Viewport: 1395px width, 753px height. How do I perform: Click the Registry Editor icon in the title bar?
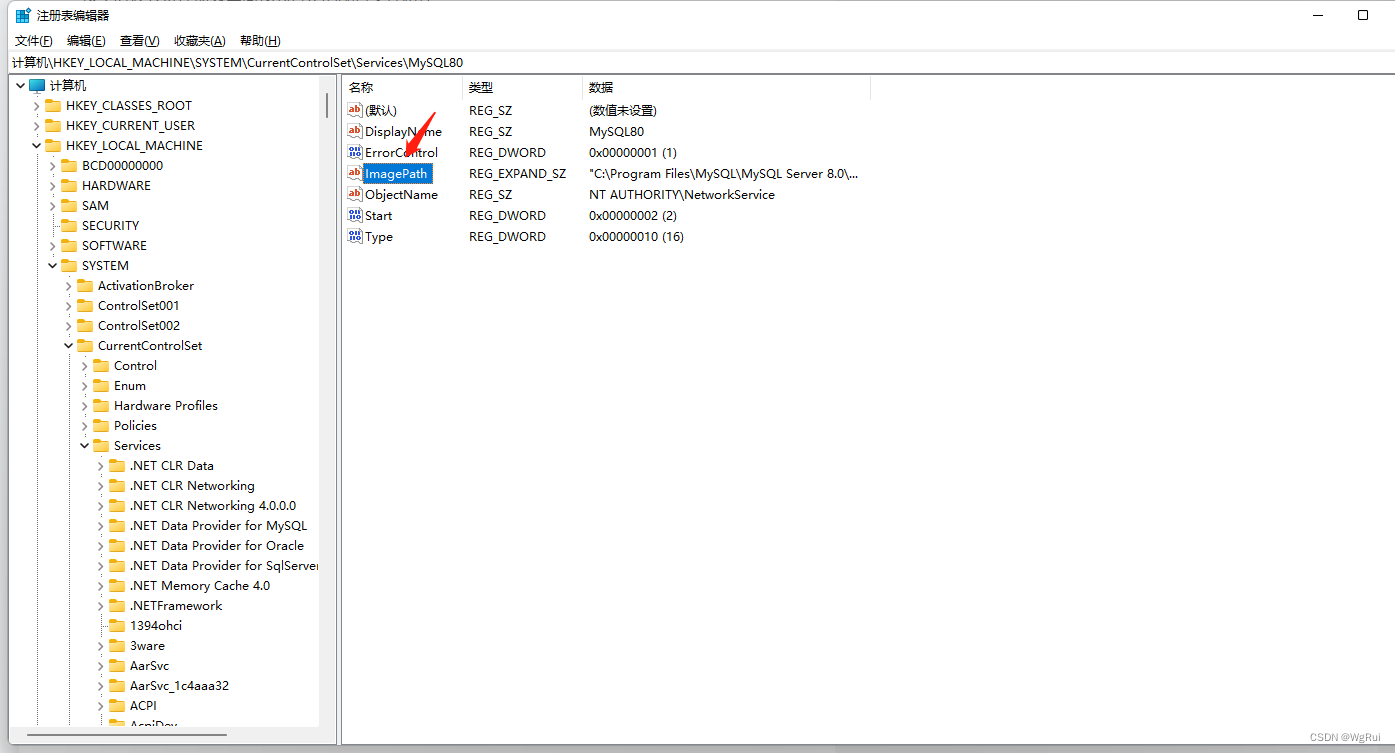click(x=21, y=14)
